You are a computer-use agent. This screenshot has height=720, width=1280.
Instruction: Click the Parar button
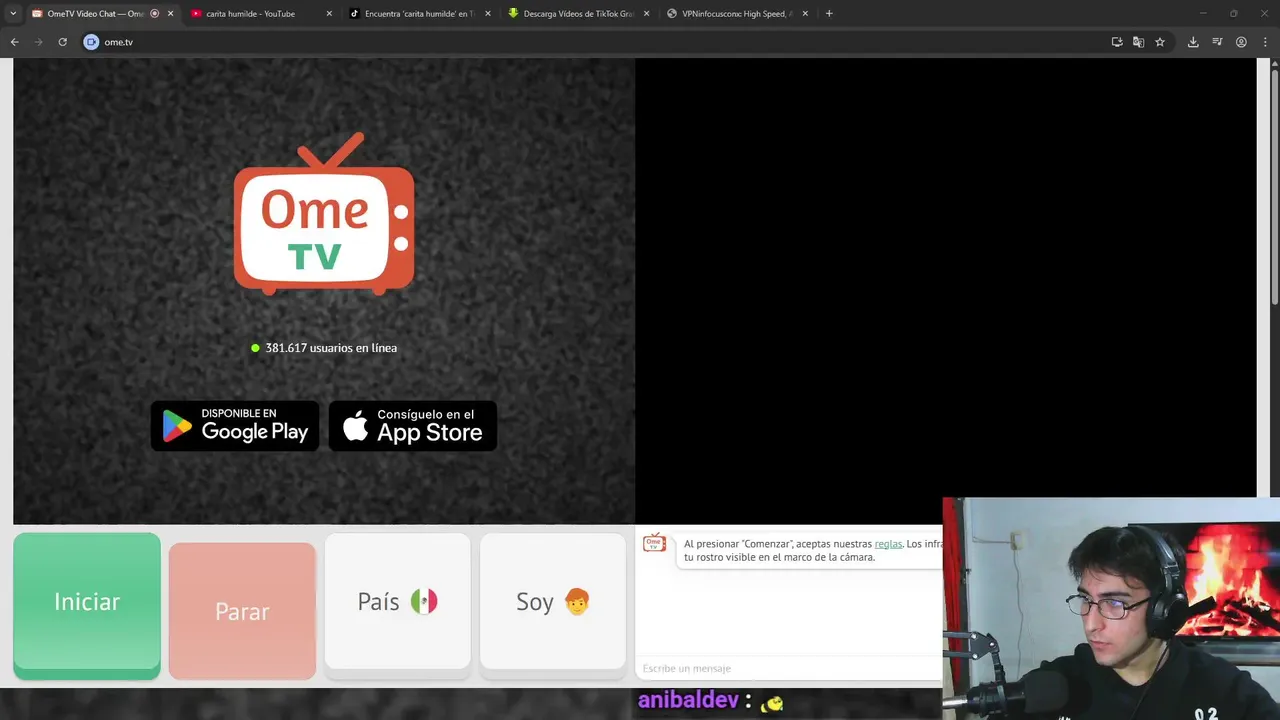(x=242, y=611)
